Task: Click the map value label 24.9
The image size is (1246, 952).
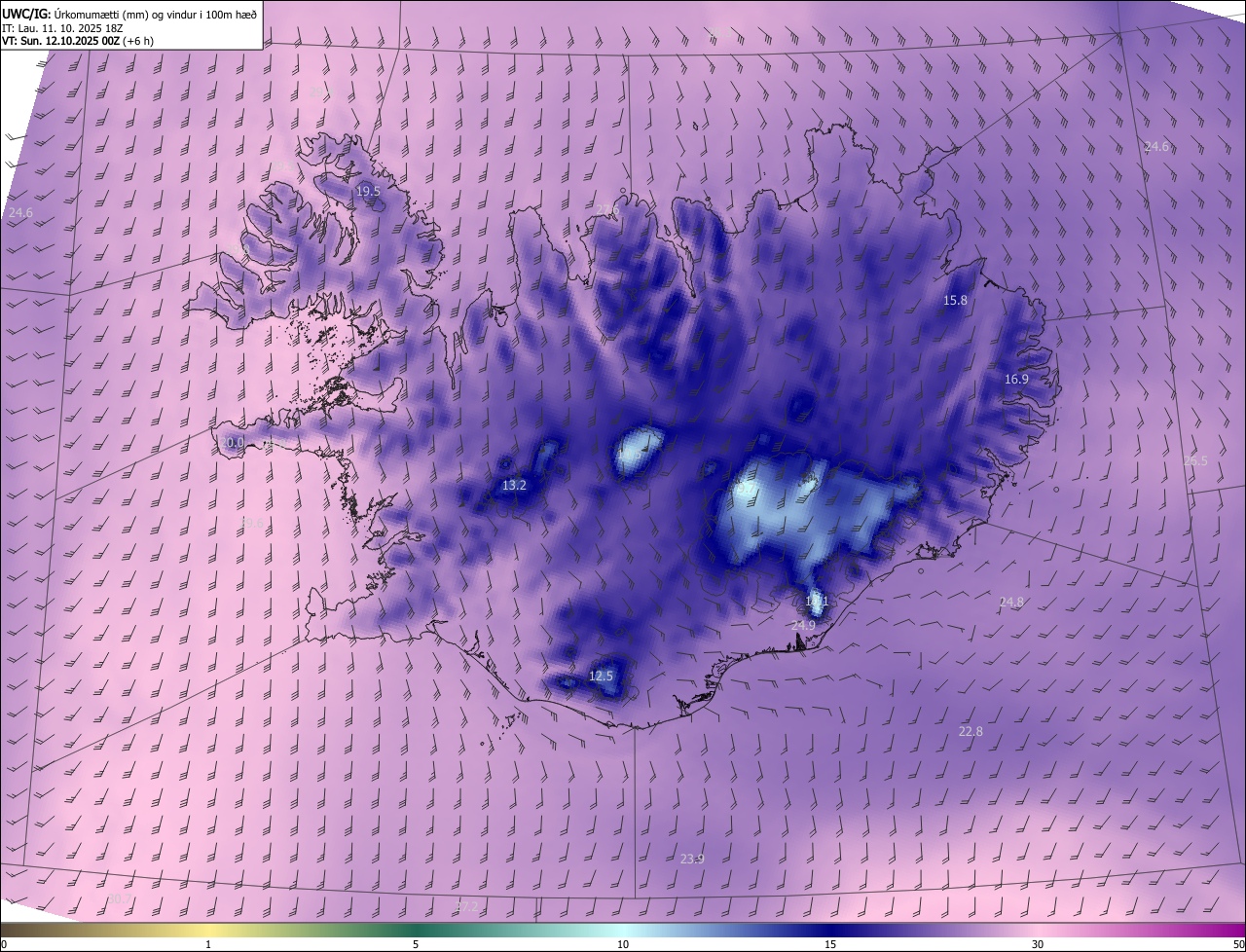Action: [803, 625]
